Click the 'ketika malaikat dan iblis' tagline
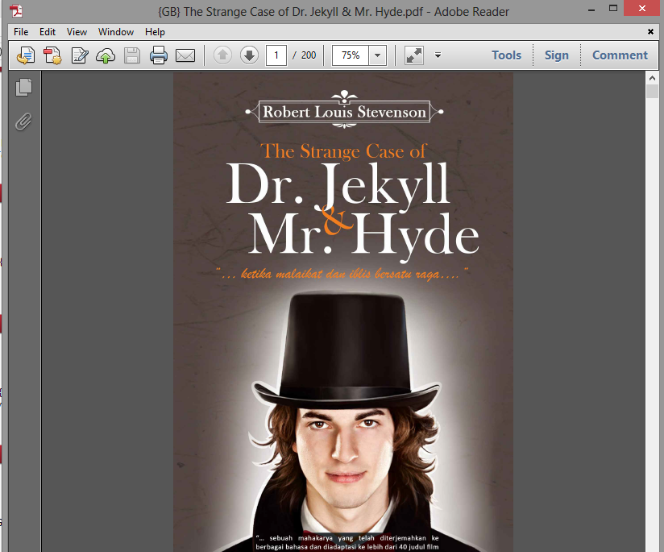 click(343, 273)
